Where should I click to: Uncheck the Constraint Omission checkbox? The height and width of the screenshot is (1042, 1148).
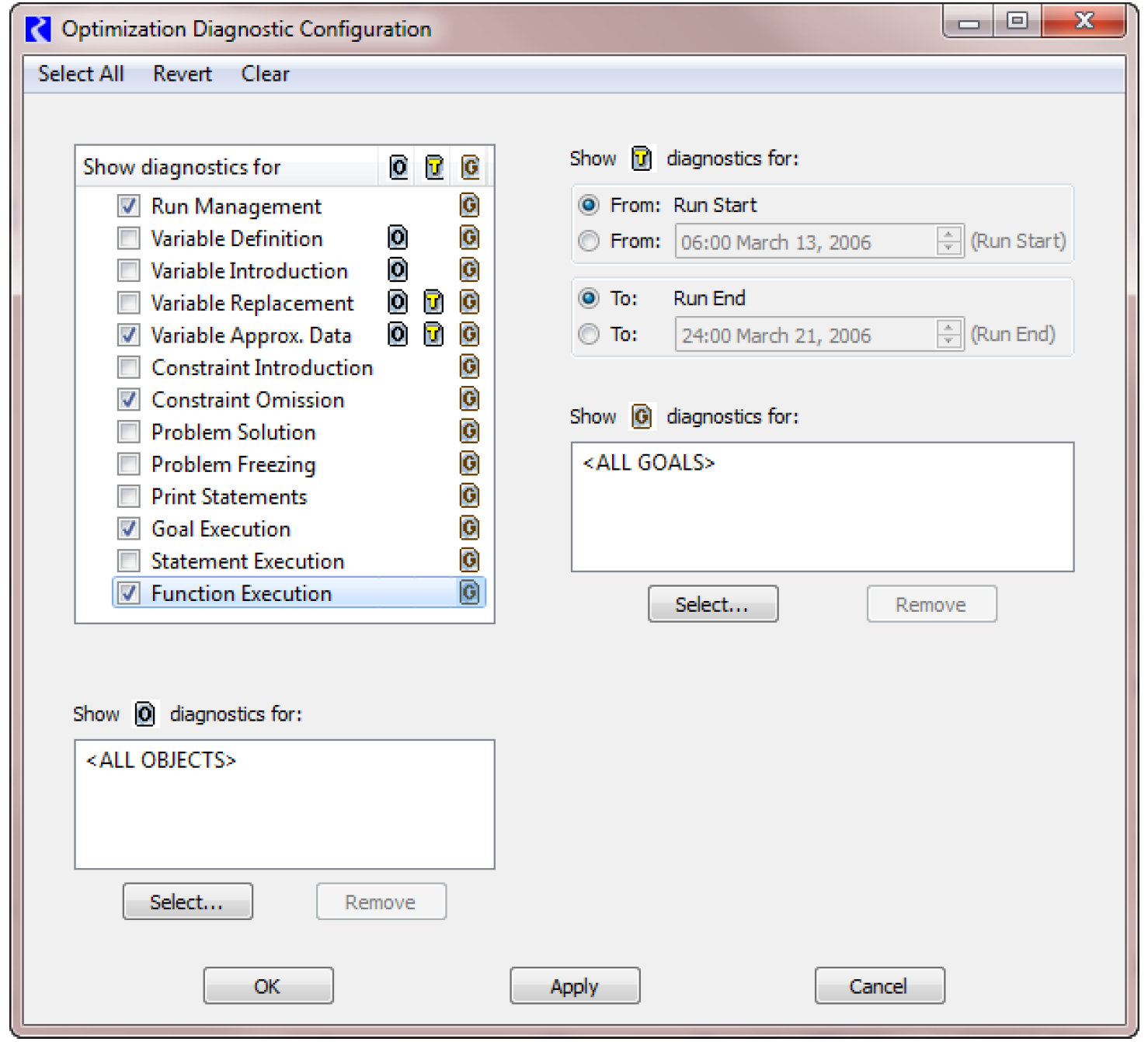[129, 400]
